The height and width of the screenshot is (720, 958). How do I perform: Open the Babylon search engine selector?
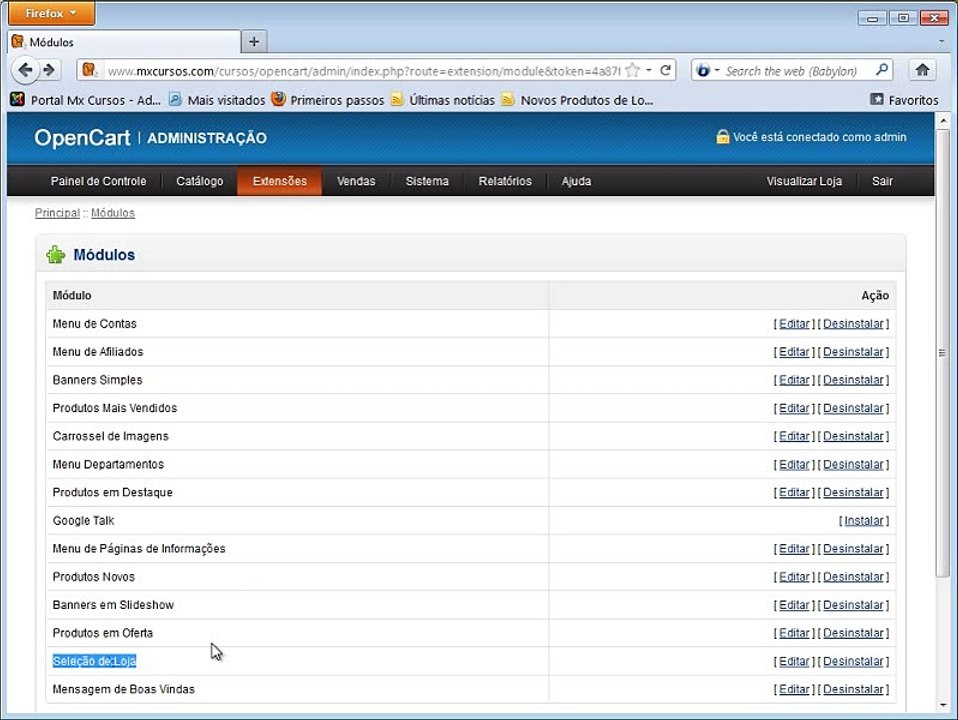[707, 70]
